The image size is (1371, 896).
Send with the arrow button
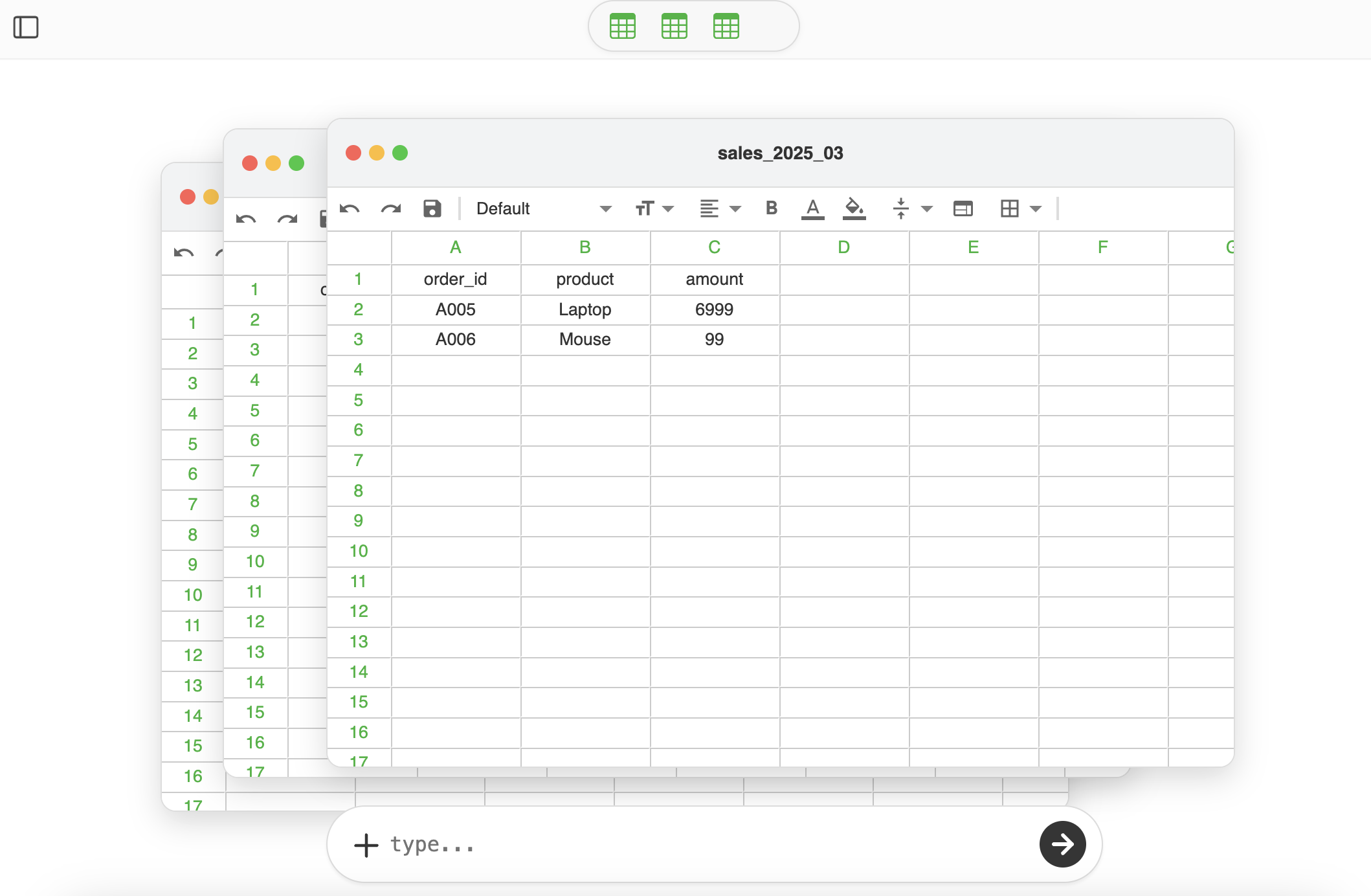point(1063,844)
